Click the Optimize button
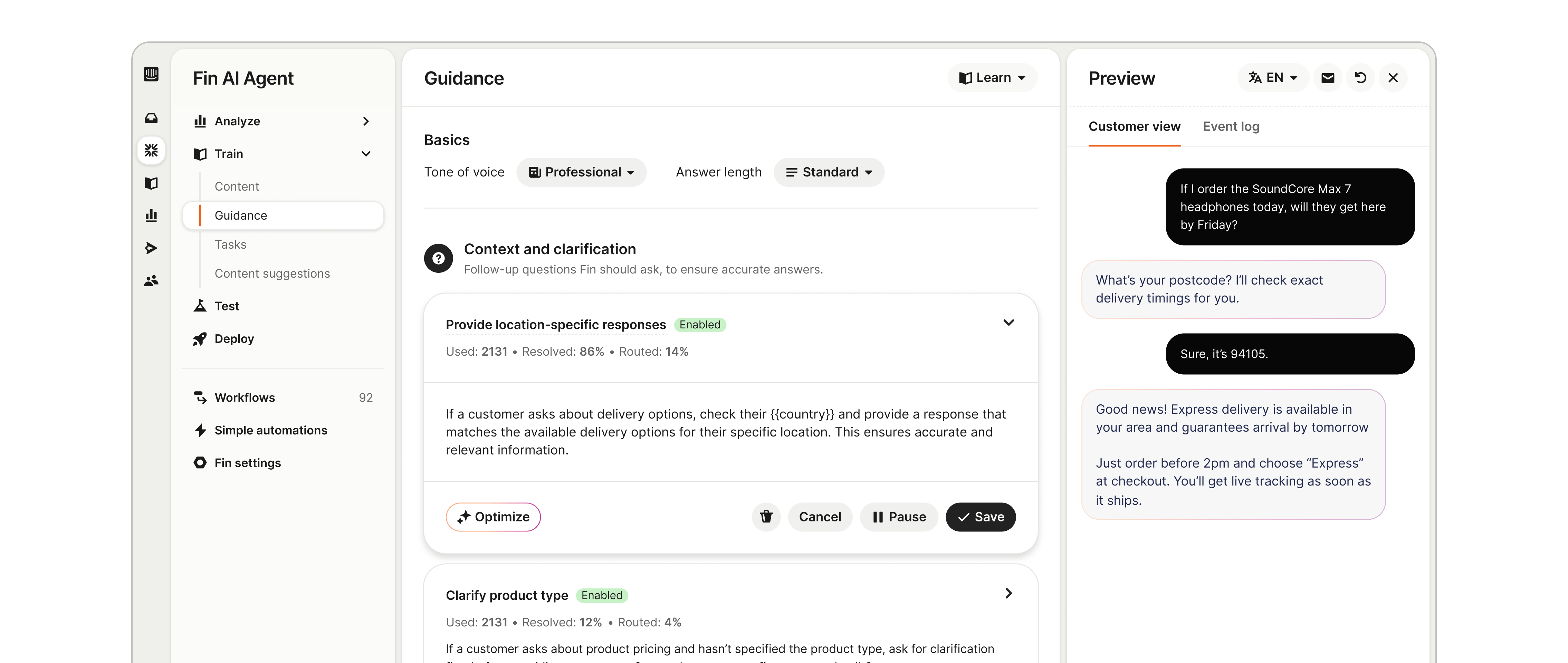Screen dimensions: 1568x663 (x=493, y=517)
